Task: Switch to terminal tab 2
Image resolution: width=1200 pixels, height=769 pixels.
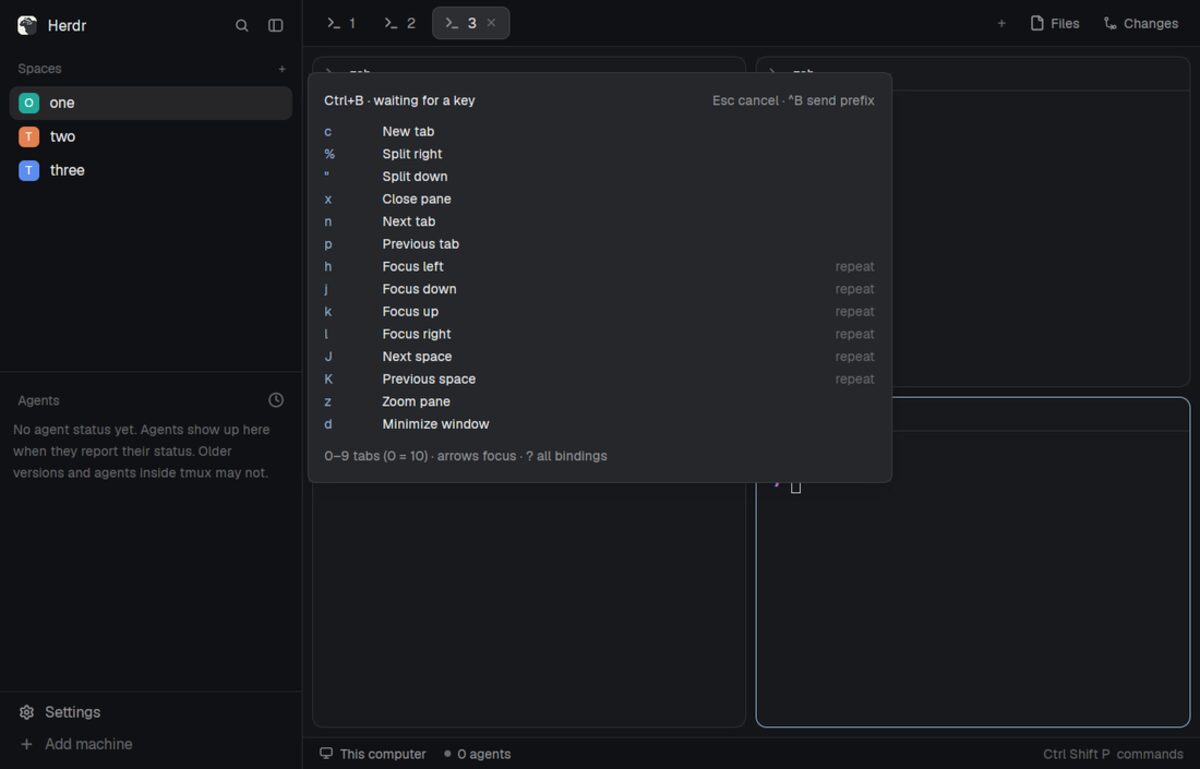Action: click(x=400, y=23)
